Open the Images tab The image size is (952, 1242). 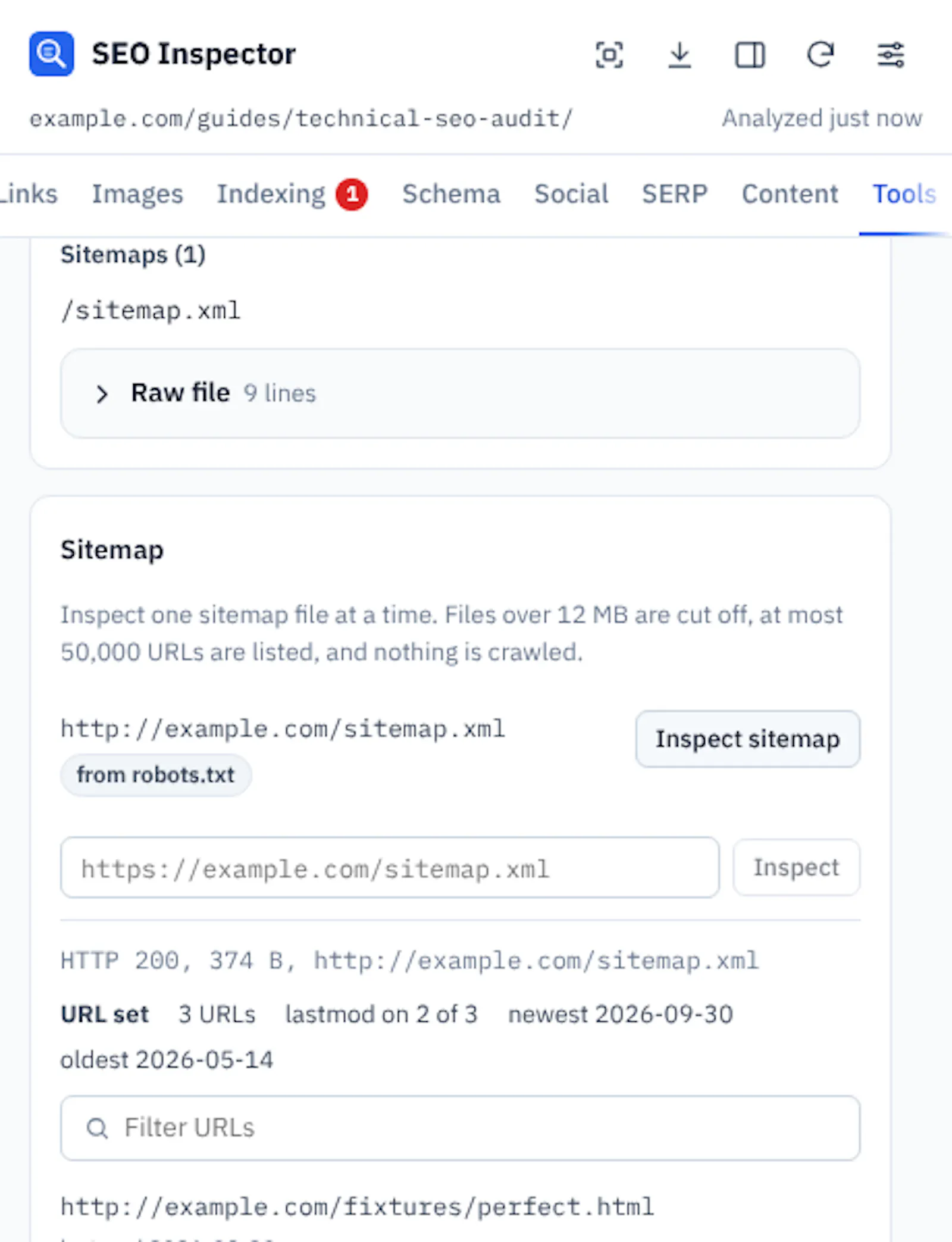click(137, 194)
